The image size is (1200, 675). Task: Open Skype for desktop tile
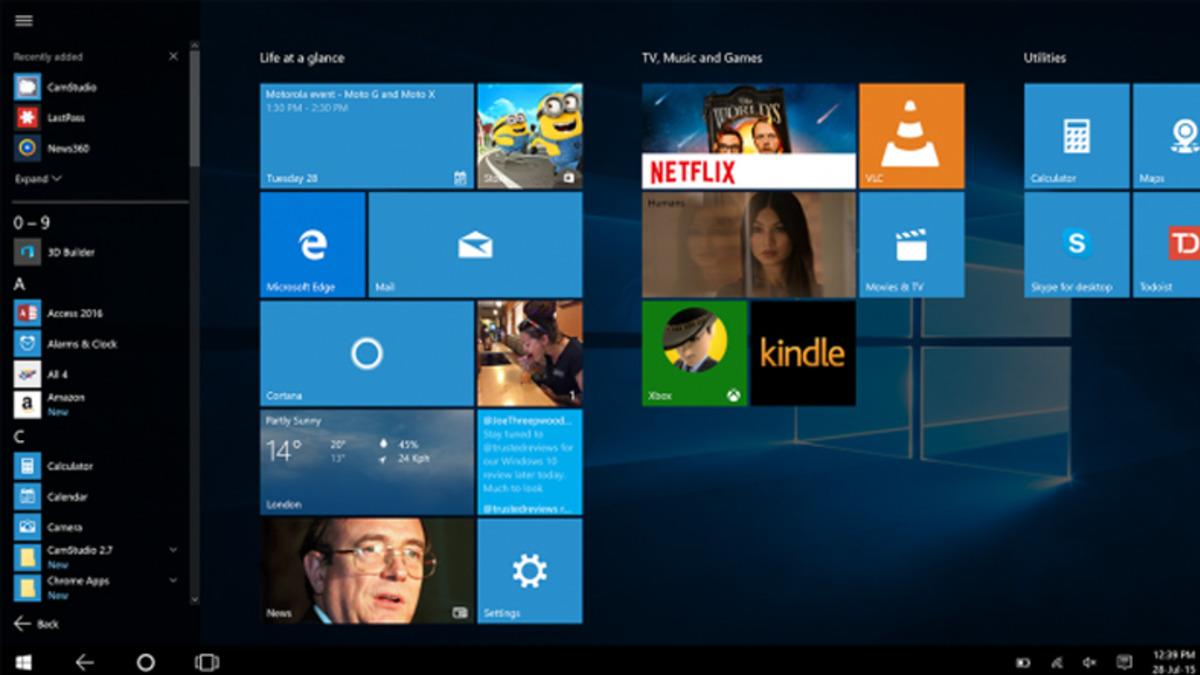1076,244
